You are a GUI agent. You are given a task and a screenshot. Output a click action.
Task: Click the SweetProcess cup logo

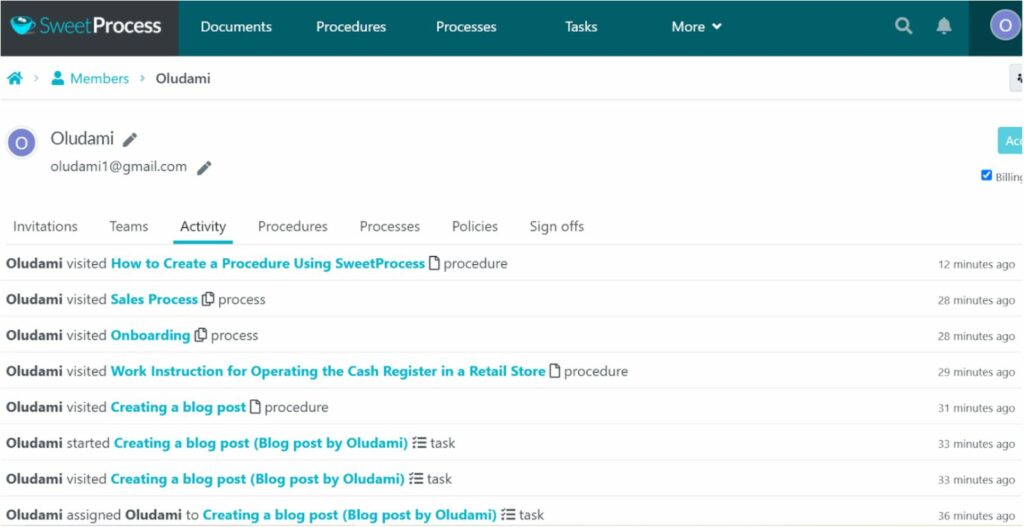pos(22,26)
